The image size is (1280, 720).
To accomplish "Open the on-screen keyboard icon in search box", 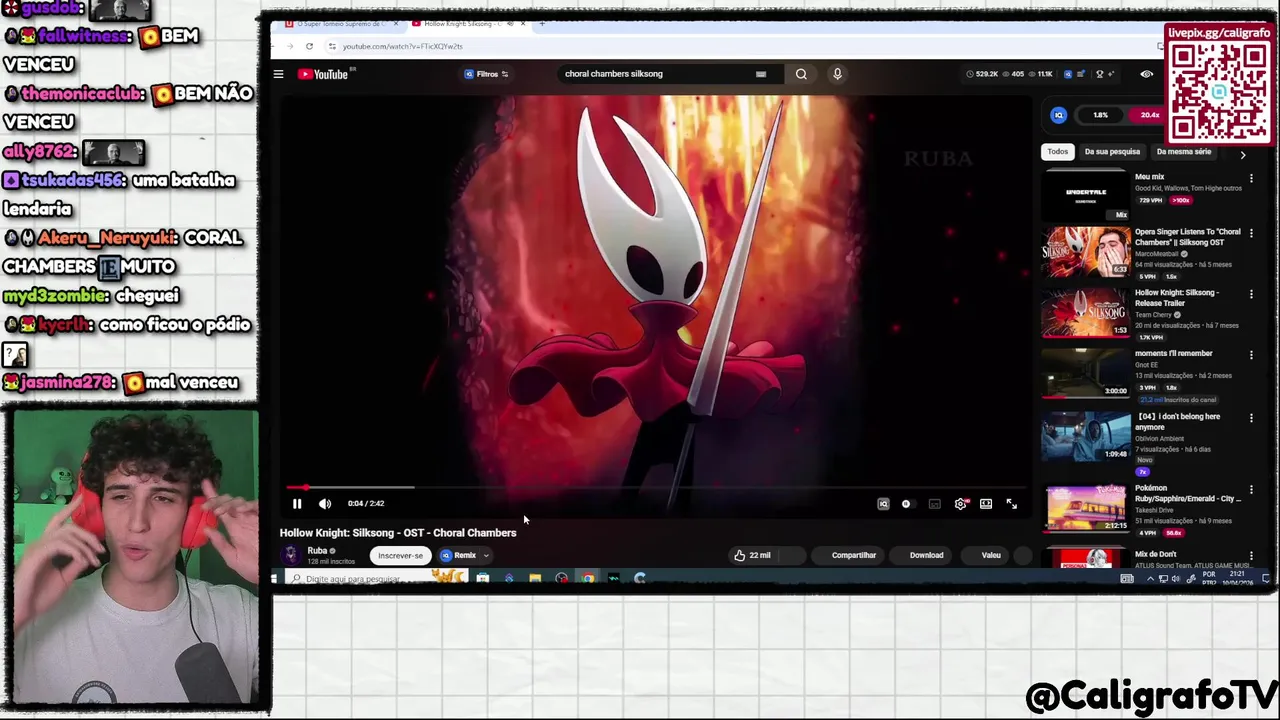I will point(761,74).
